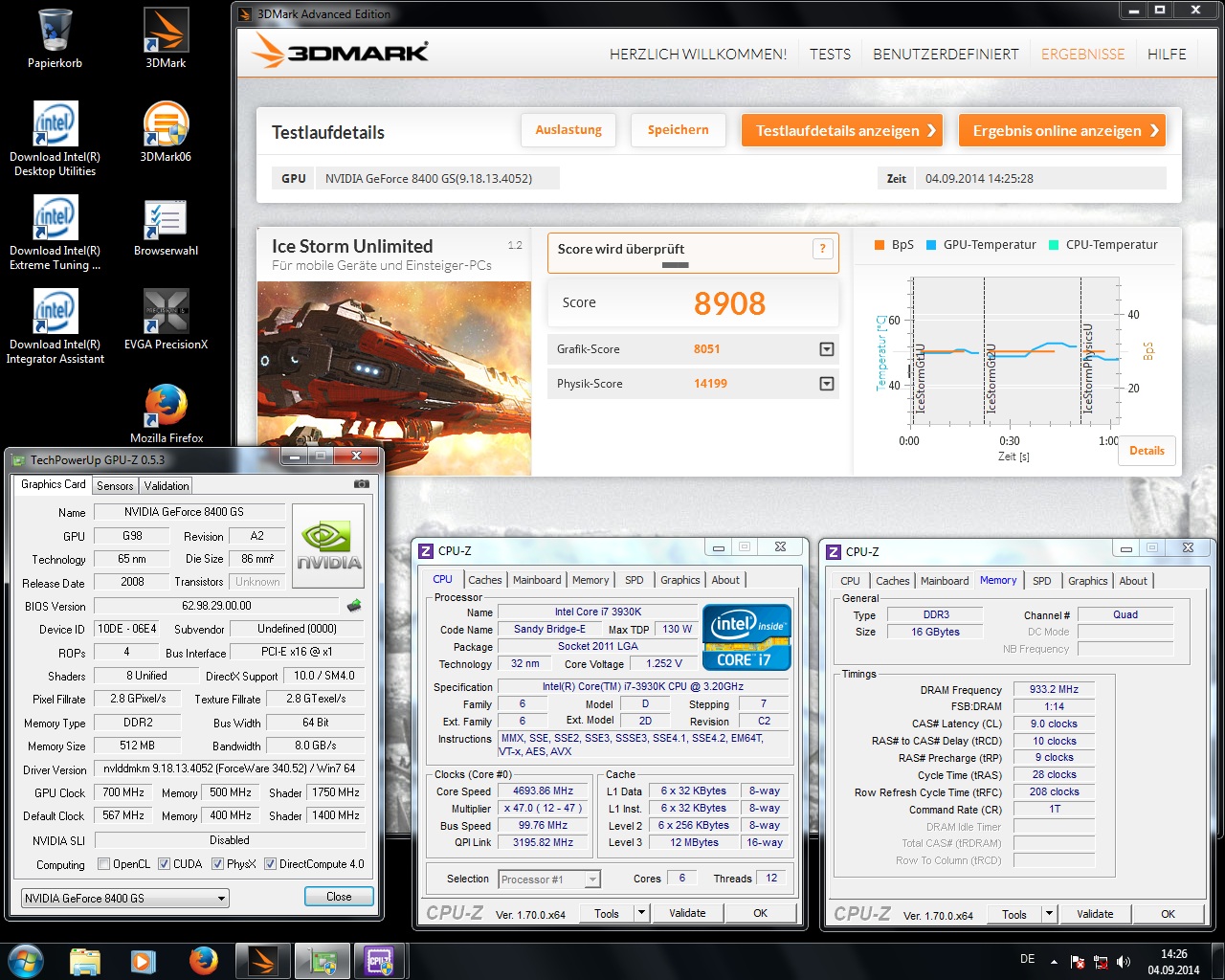Click the GPU-Z screenshot camera icon
The width and height of the screenshot is (1225, 980).
coord(361,484)
